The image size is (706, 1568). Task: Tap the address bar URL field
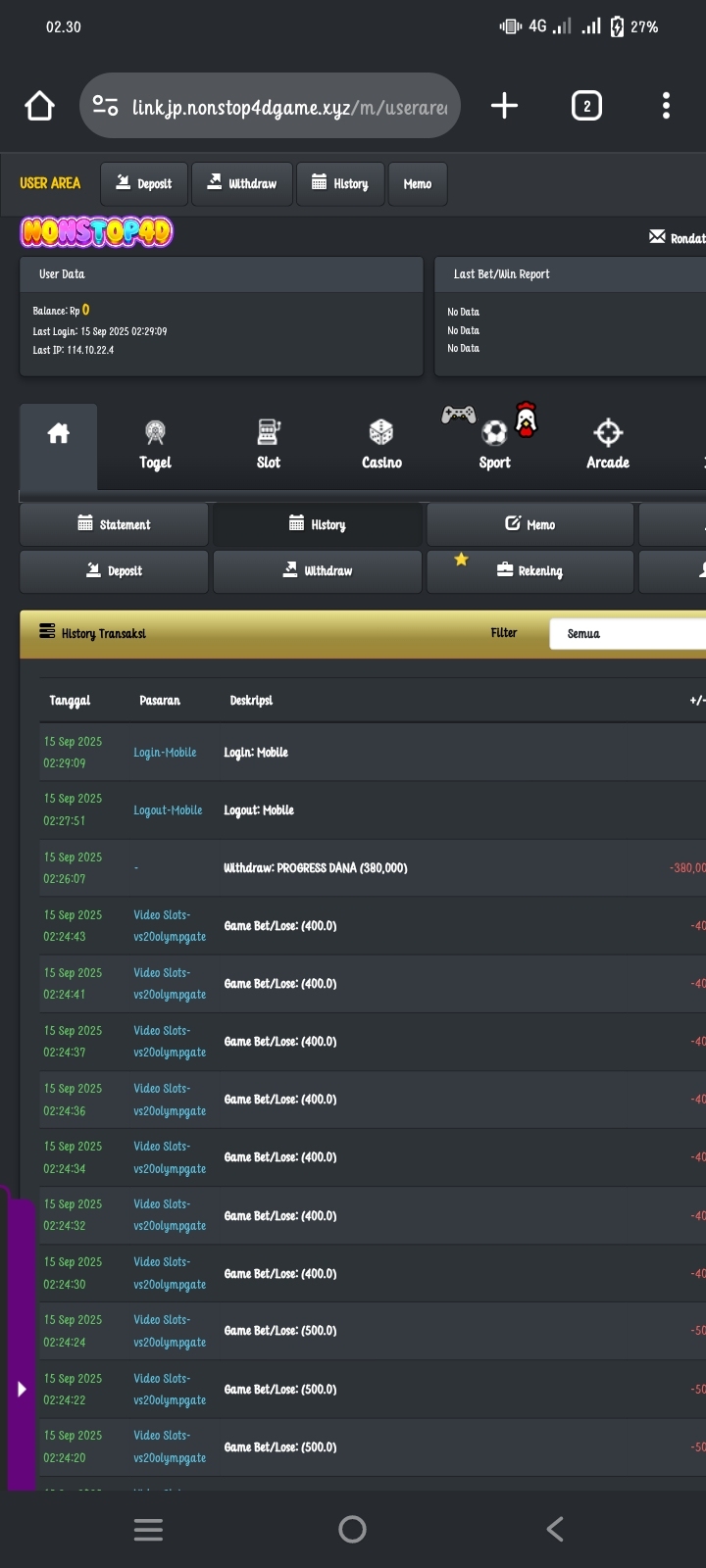click(289, 107)
